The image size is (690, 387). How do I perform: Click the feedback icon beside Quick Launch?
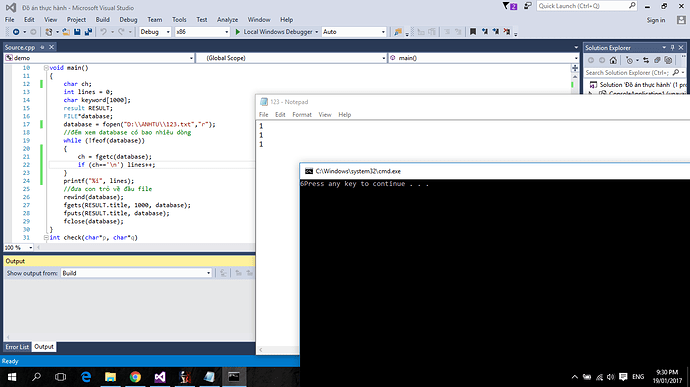point(528,6)
